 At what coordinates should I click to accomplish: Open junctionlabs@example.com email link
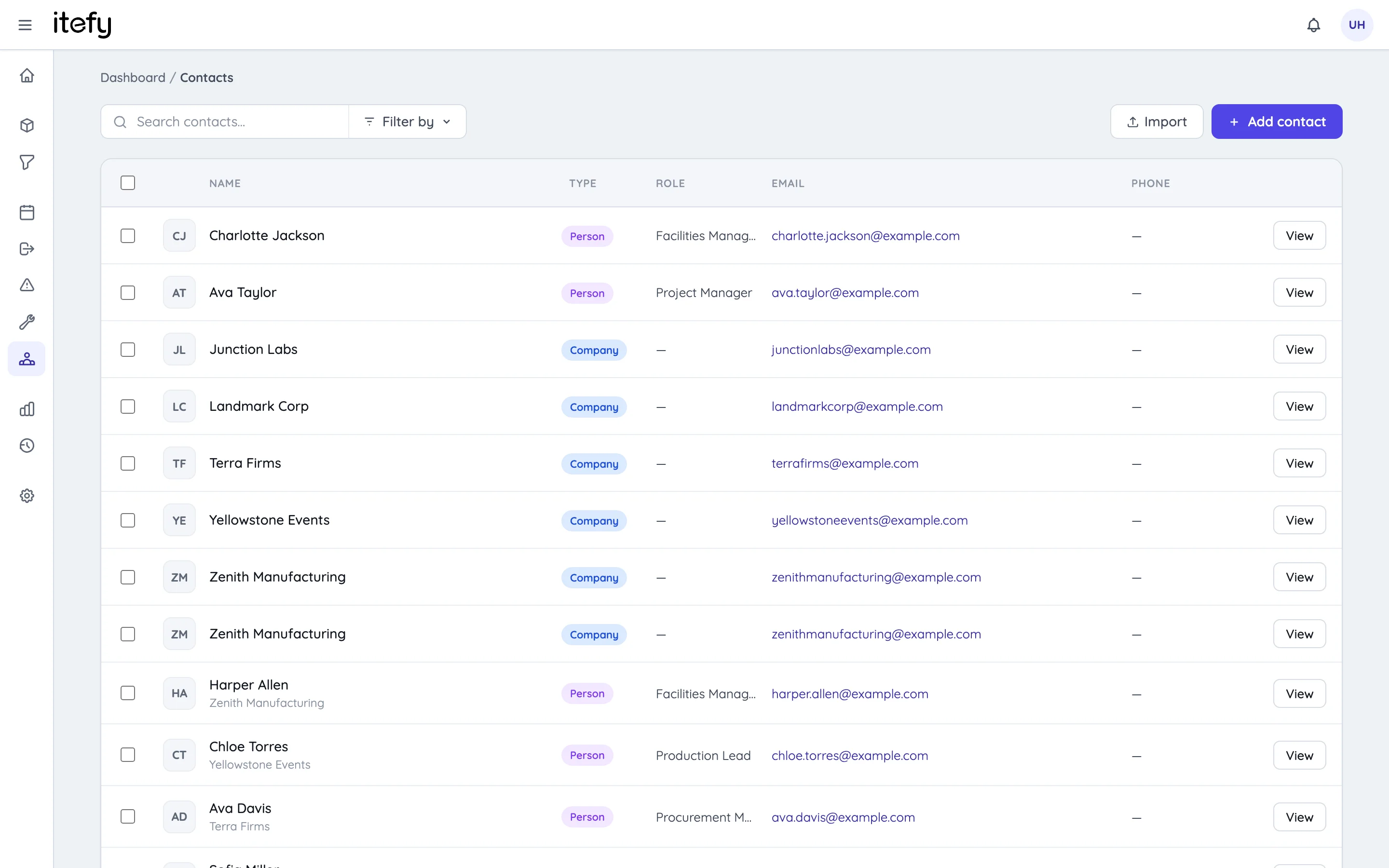[851, 349]
